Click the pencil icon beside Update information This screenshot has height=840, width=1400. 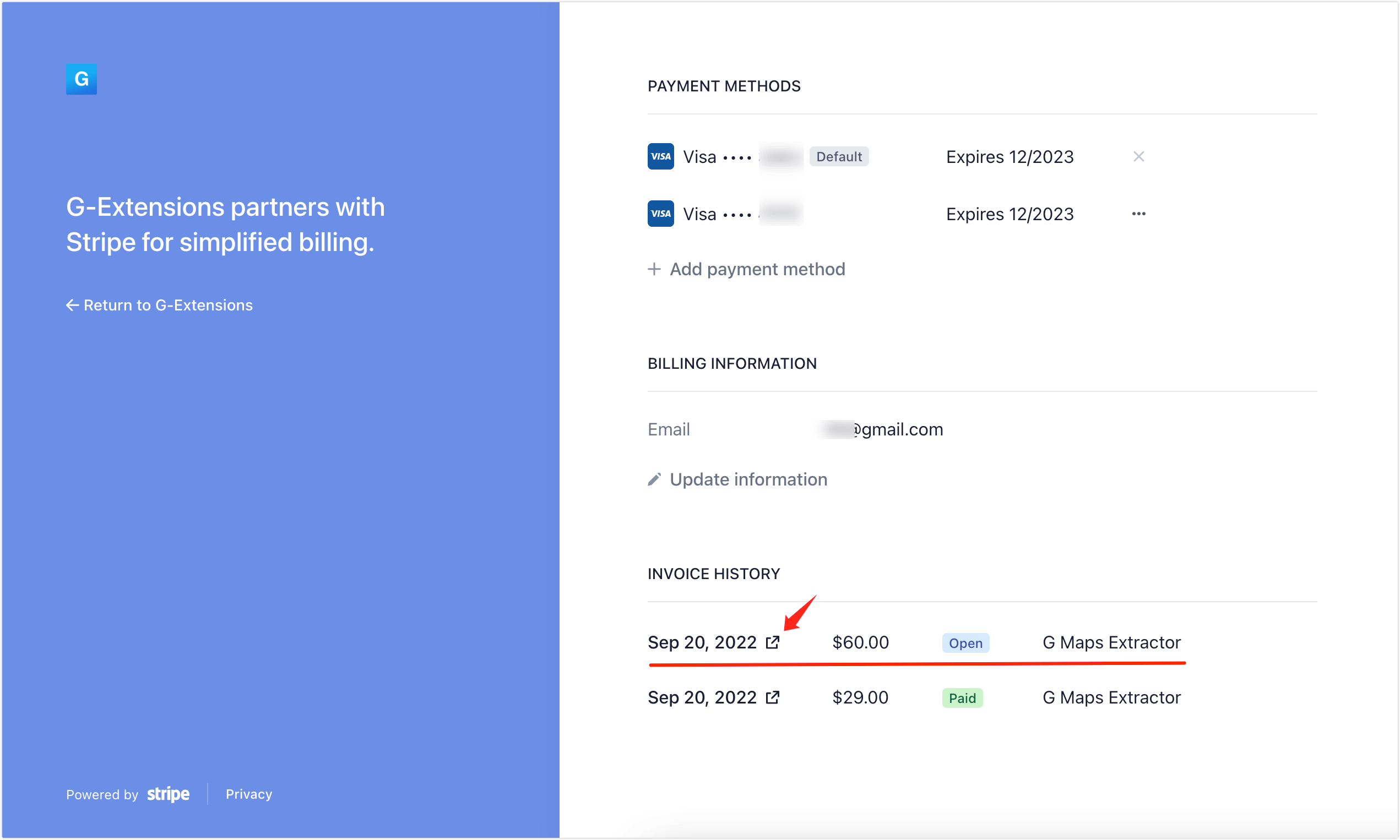click(x=654, y=480)
